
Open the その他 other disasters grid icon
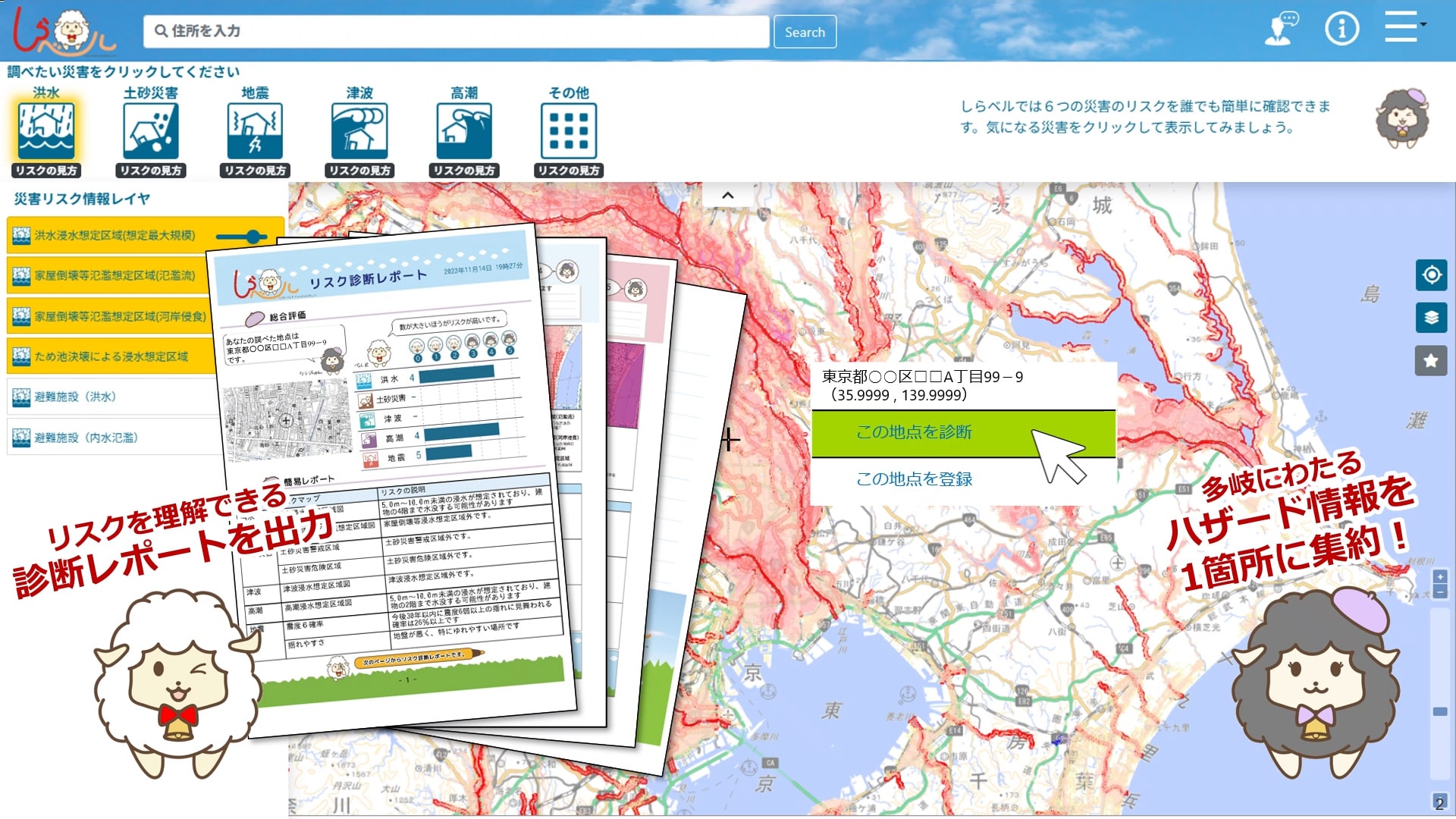568,131
